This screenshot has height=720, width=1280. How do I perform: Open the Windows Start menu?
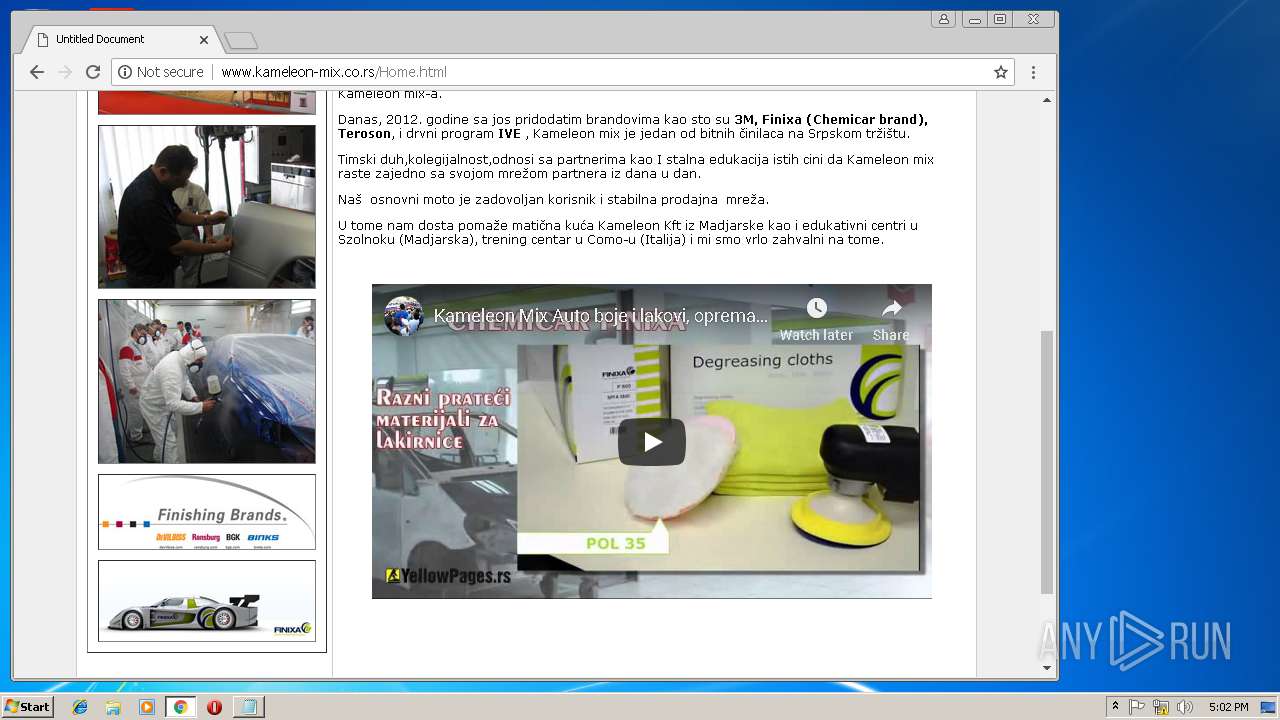pos(27,707)
